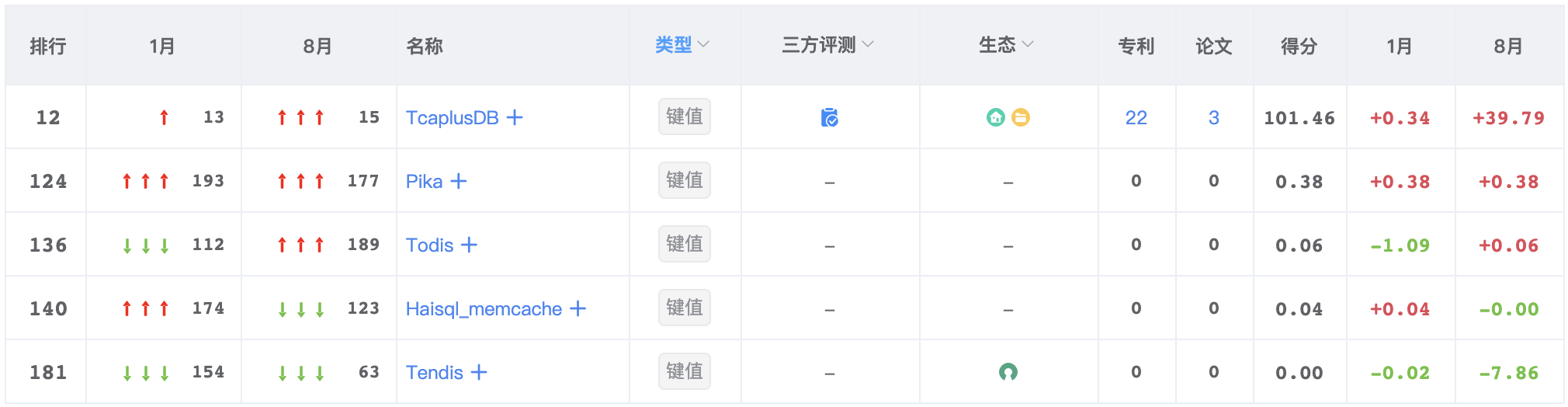This screenshot has height=407, width=1568.
Task: Click the plus icon next to Tendis
Action: click(479, 372)
